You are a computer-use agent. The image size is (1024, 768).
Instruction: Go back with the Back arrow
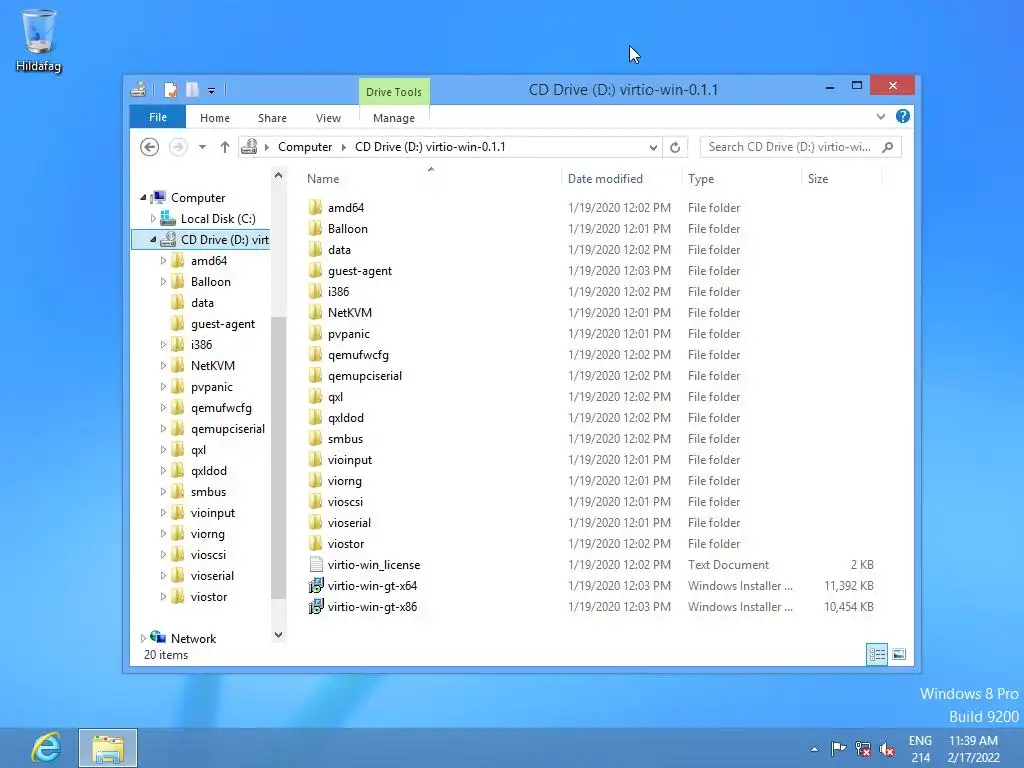pos(150,147)
